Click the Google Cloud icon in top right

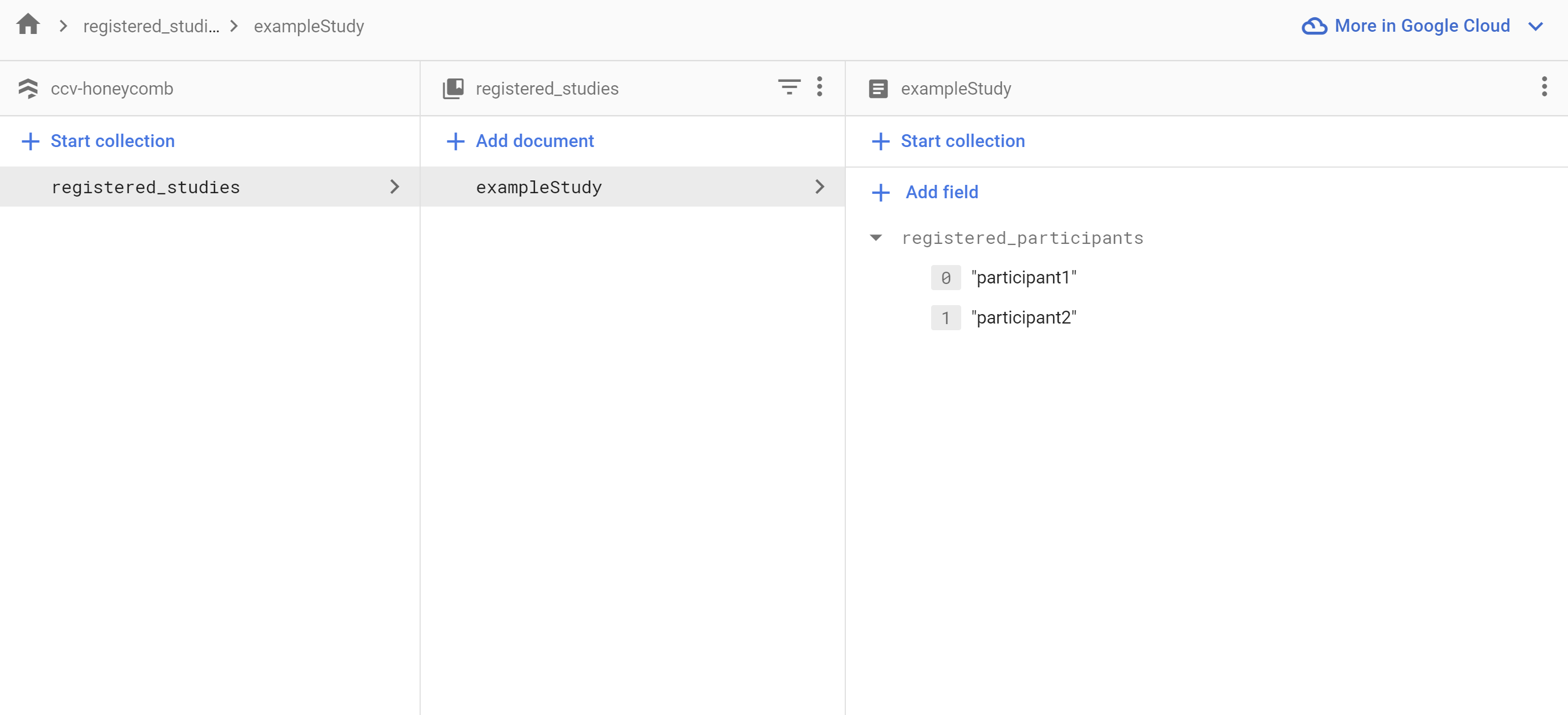1314,25
